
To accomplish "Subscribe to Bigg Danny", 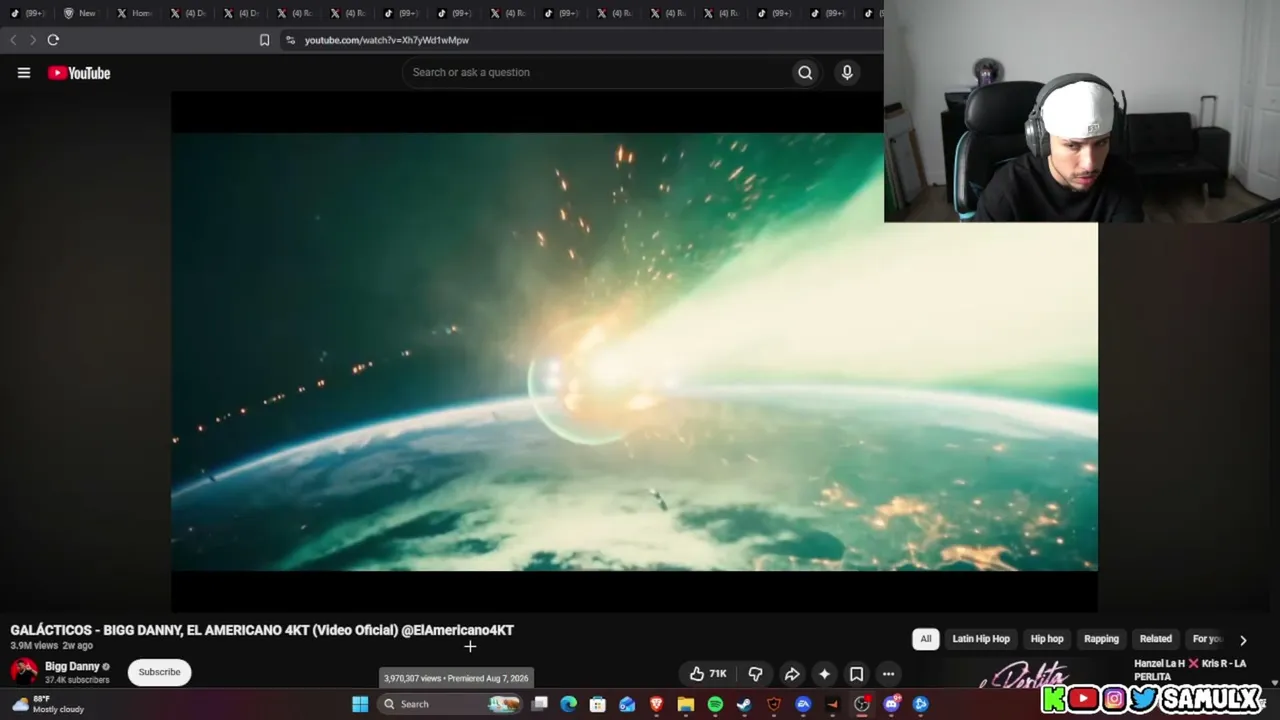I will (x=159, y=672).
